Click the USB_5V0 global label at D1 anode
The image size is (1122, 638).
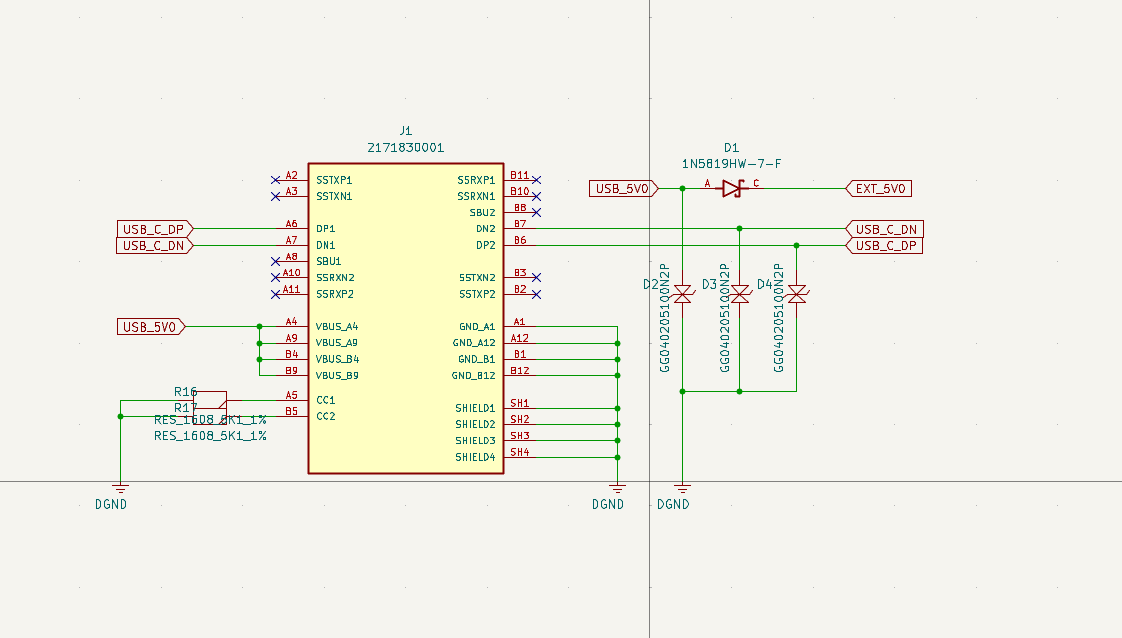tap(623, 189)
